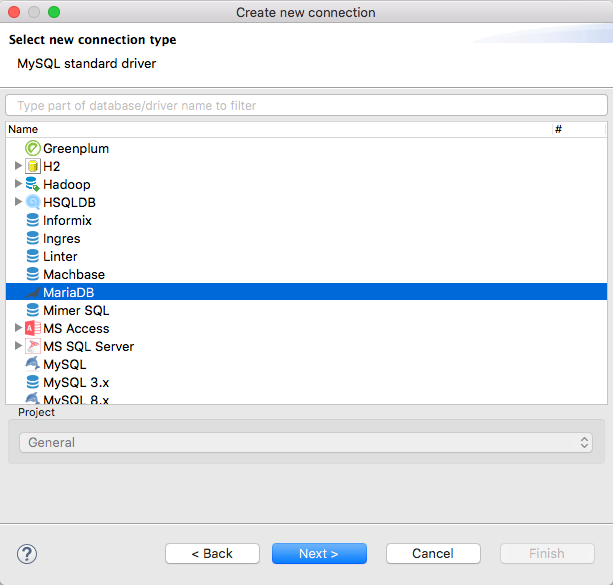Click the MS SQL Server icon
The image size is (613, 585).
point(33,346)
